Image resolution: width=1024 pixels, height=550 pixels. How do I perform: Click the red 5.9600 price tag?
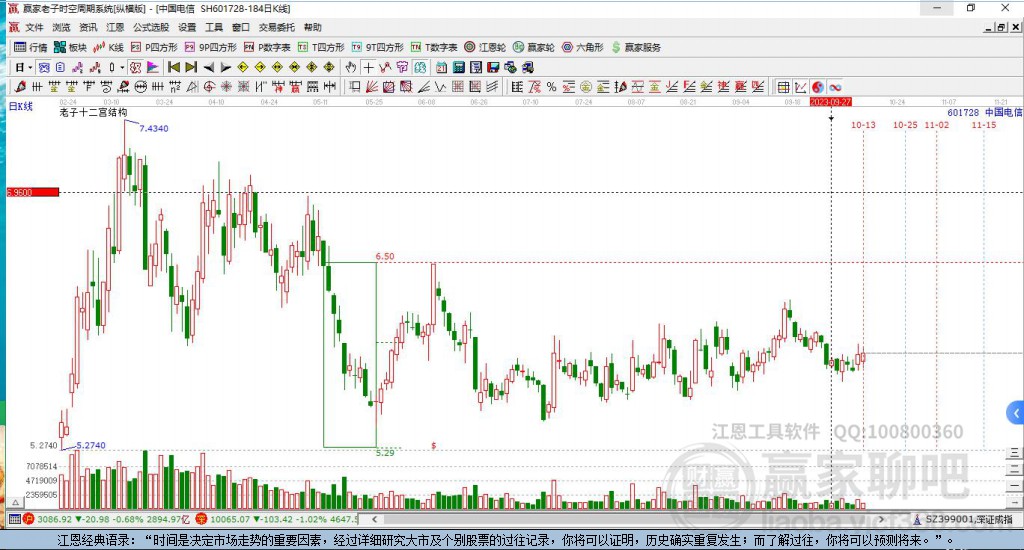(x=33, y=192)
